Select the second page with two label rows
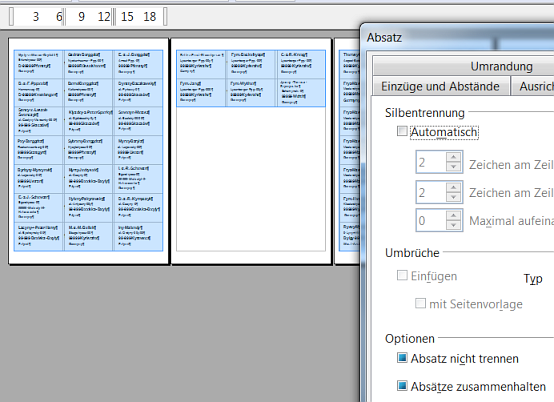The image size is (554, 402). click(251, 151)
